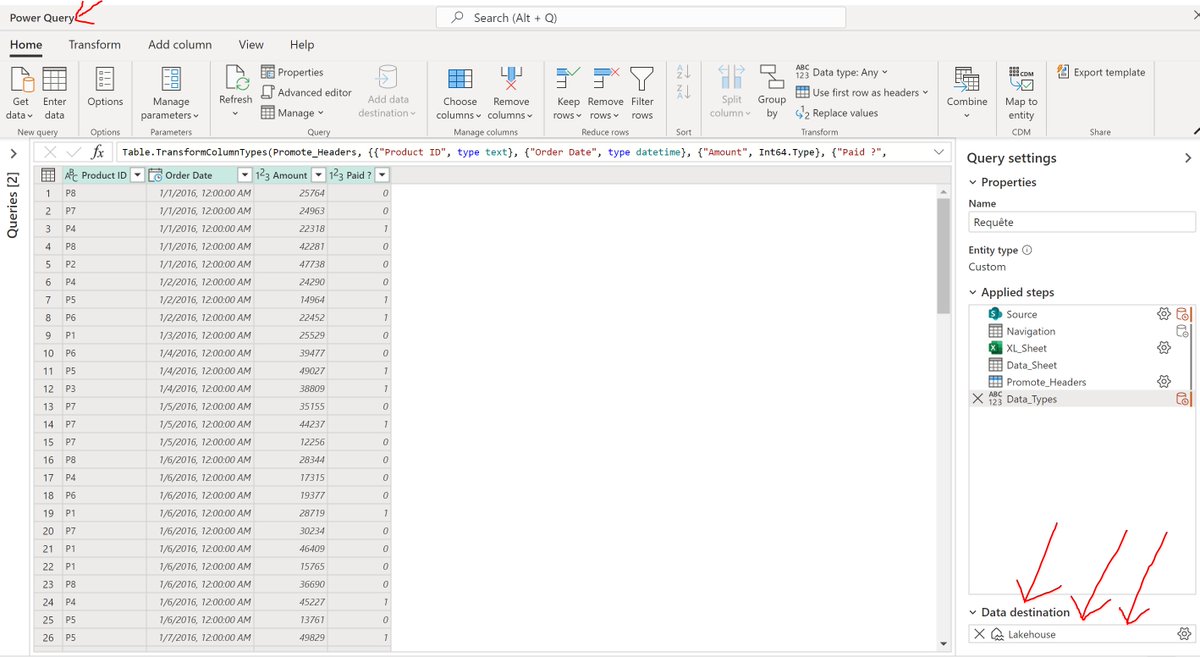Open the Get data menu
Image resolution: width=1200 pixels, height=657 pixels.
coord(21,94)
